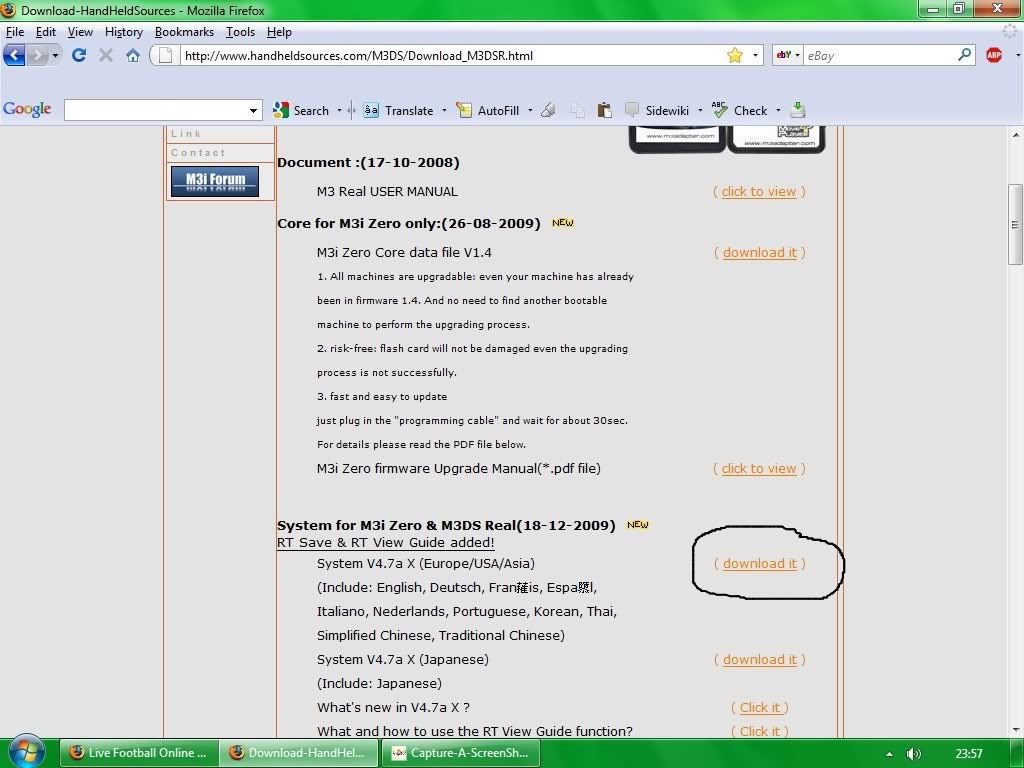Open the Tools menu
The width and height of the screenshot is (1024, 768).
point(240,32)
